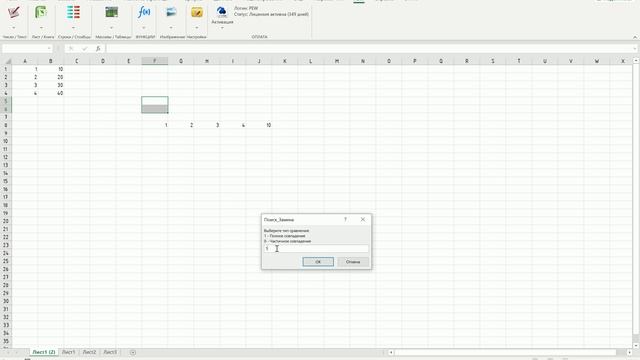Click vertical scrollbar up arrow
This screenshot has height=360, width=640.
pyautogui.click(x=636, y=60)
